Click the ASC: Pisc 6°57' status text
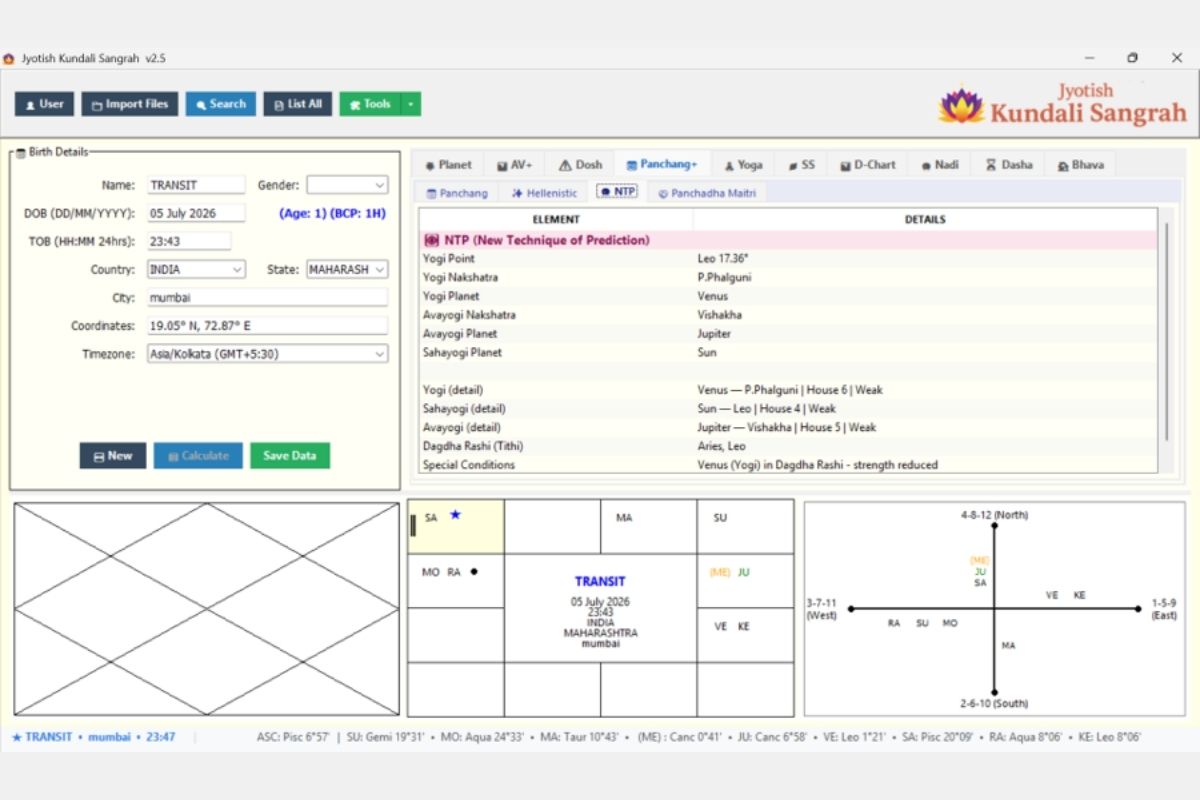Screen dimensions: 1200x800 293,737
